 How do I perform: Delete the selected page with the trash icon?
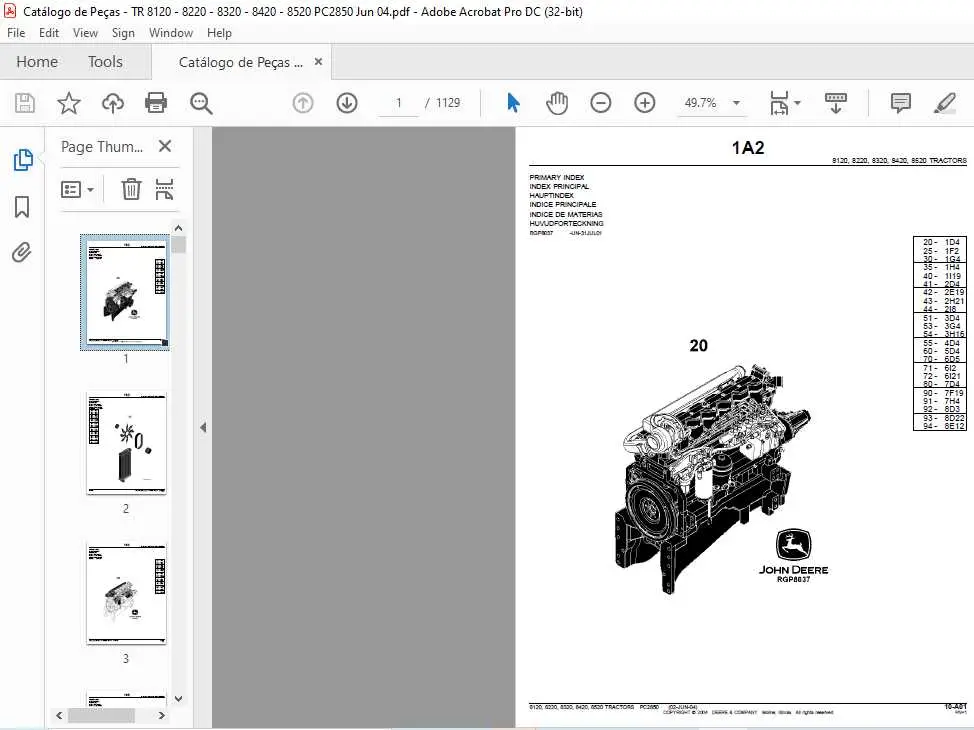point(131,189)
